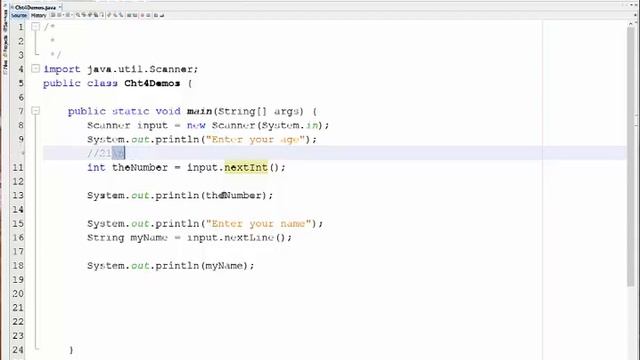The width and height of the screenshot is (640, 360).
Task: Click println(myName) on line 18
Action: [x=202, y=266]
